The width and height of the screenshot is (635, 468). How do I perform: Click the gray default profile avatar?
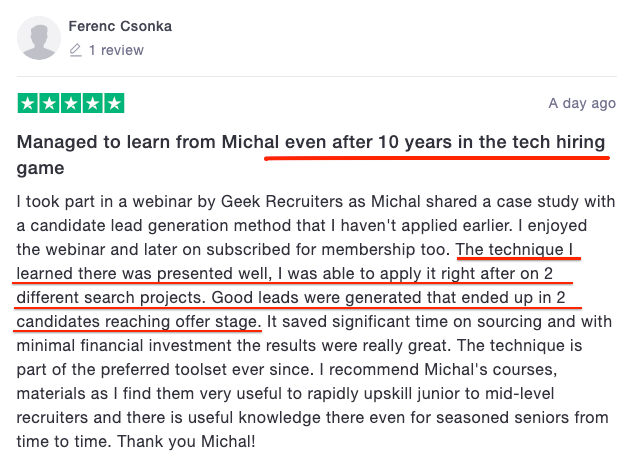(x=39, y=38)
